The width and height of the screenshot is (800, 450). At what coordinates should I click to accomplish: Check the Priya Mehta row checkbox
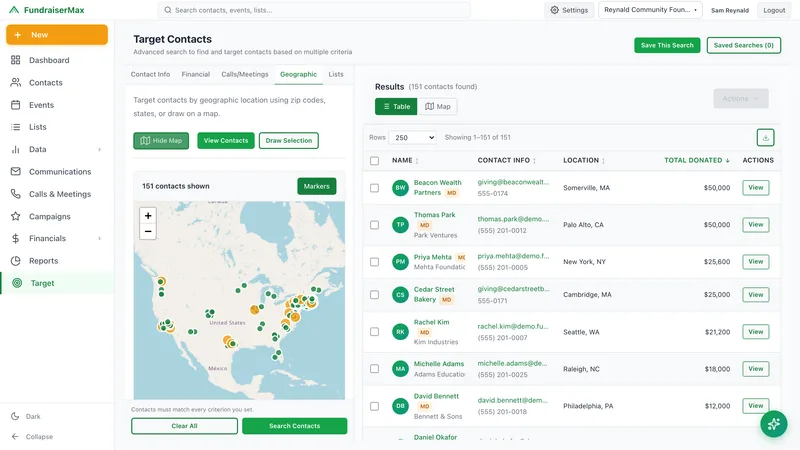(374, 262)
